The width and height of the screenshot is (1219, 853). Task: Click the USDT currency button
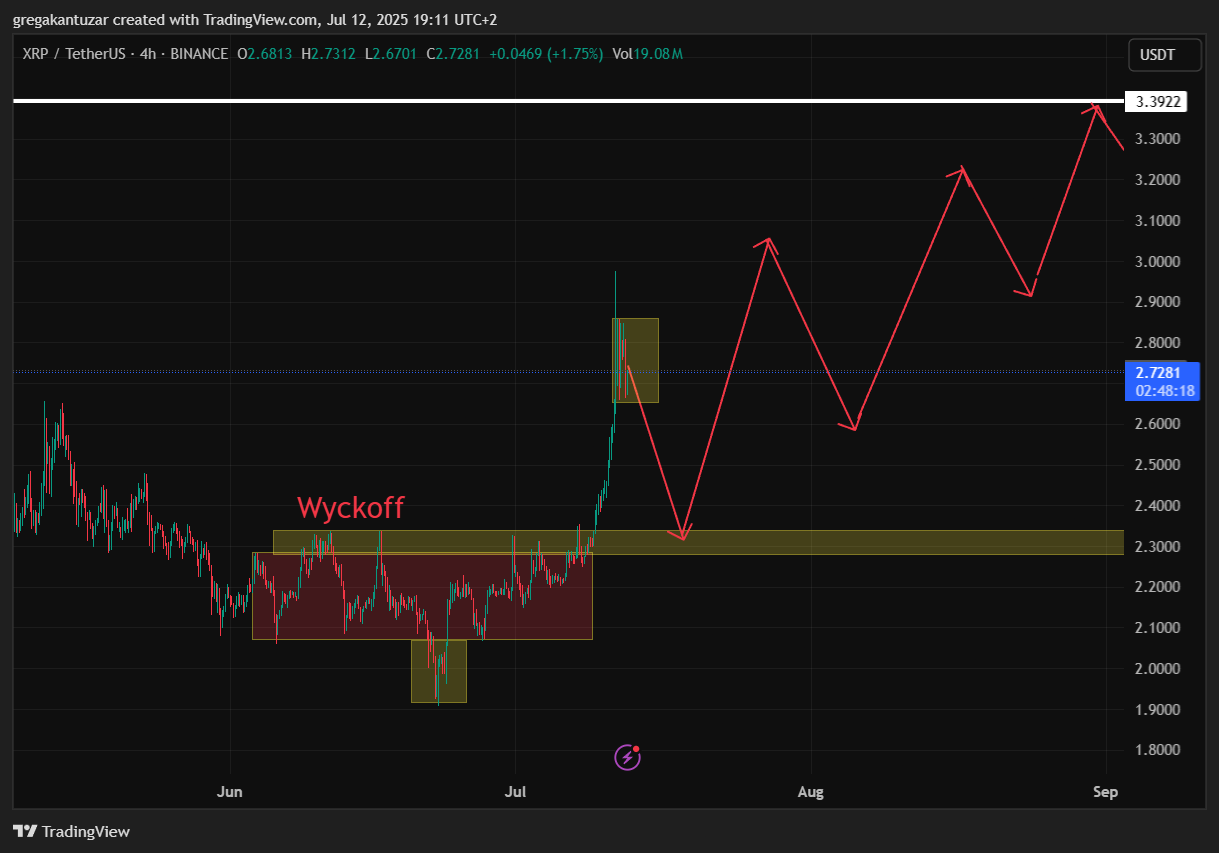pyautogui.click(x=1165, y=55)
